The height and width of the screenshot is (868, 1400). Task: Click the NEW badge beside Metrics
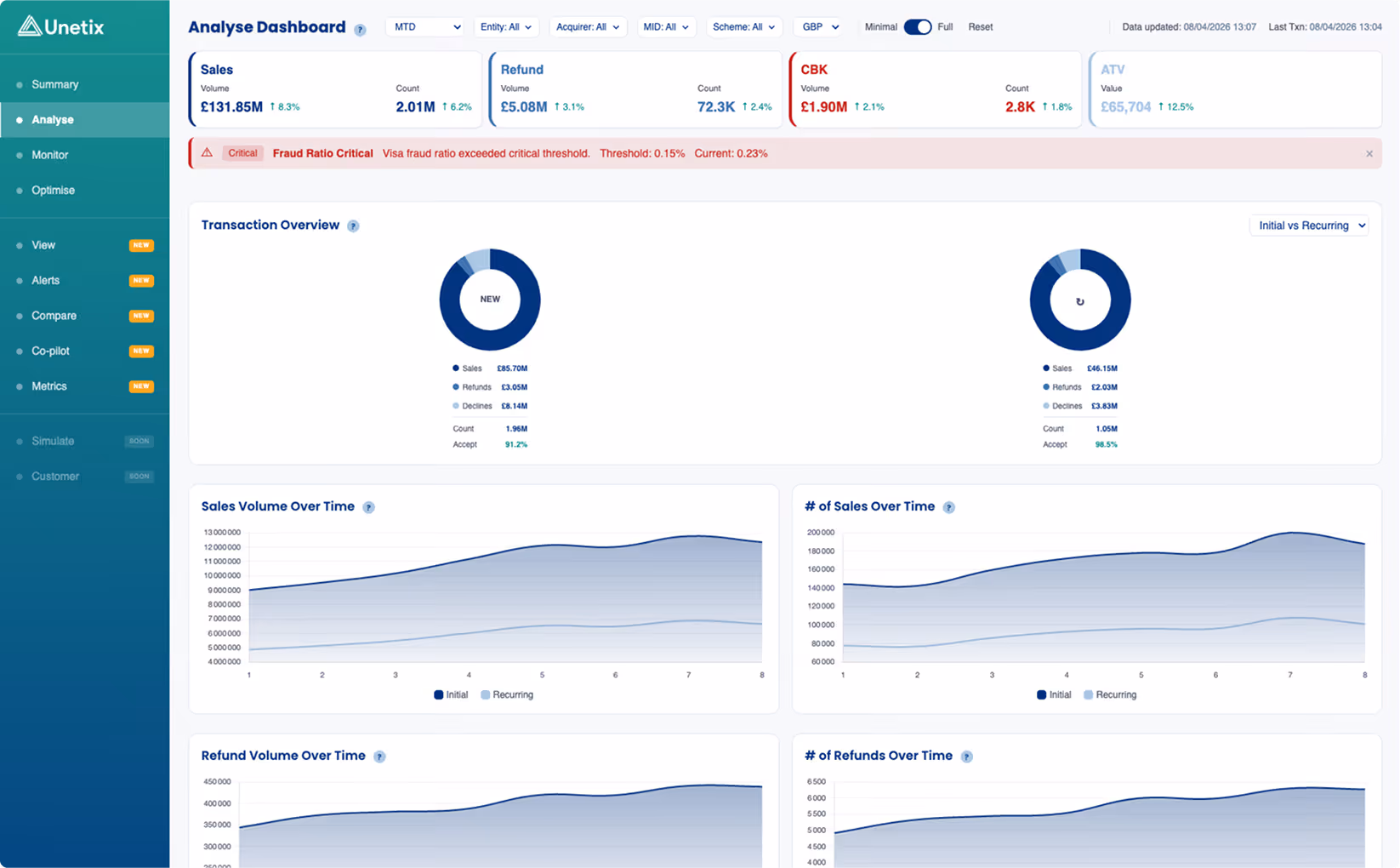click(141, 386)
